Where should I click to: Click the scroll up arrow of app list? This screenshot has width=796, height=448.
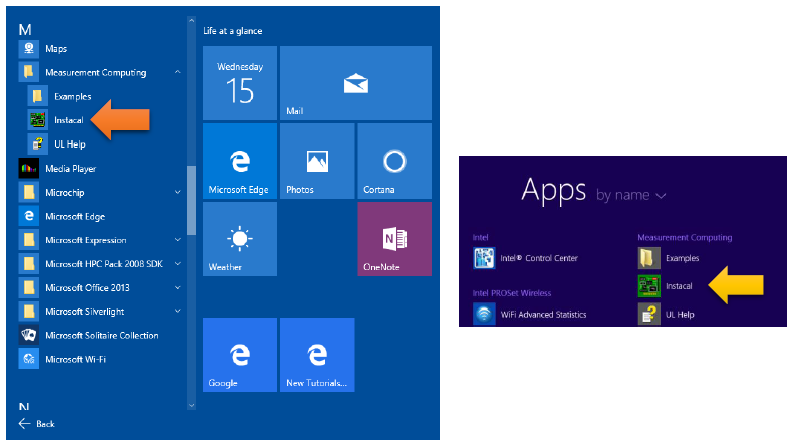click(x=191, y=21)
